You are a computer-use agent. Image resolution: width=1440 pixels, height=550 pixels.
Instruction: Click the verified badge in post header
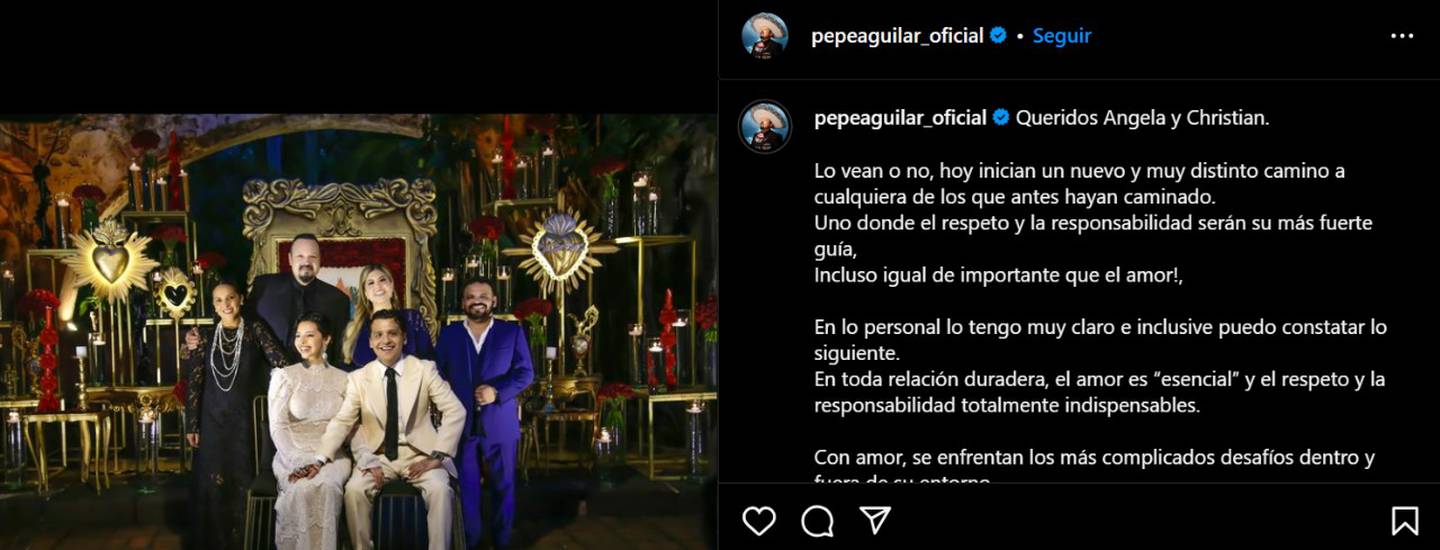coord(998,36)
